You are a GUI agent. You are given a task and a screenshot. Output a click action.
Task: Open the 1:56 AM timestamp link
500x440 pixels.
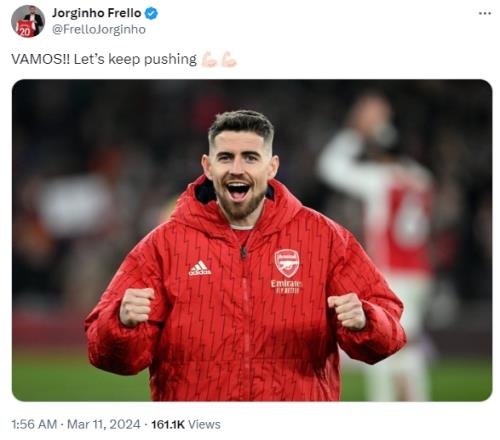coord(34,424)
